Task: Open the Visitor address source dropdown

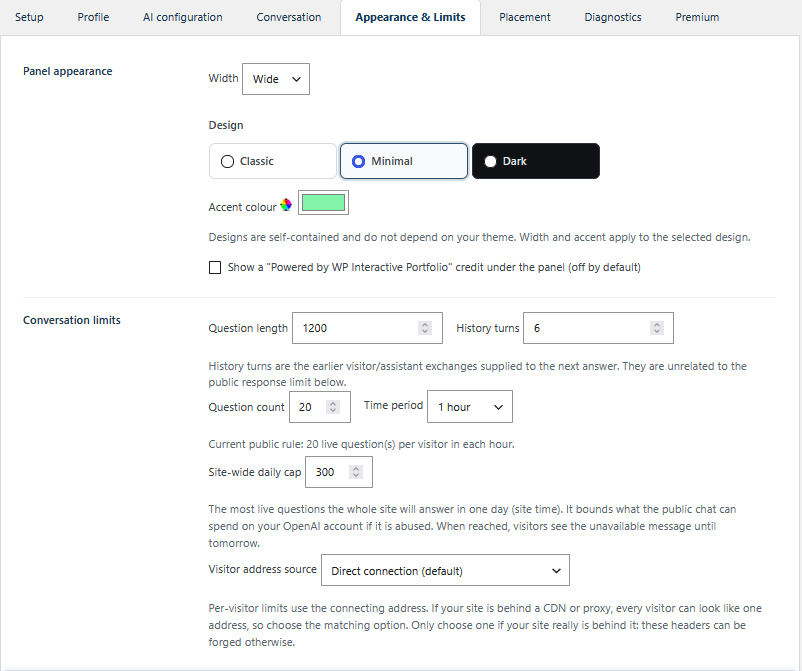Action: pos(445,570)
